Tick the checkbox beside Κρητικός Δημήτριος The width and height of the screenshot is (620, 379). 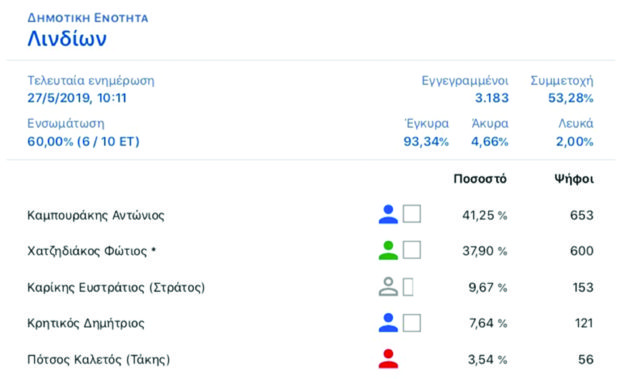[412, 322]
